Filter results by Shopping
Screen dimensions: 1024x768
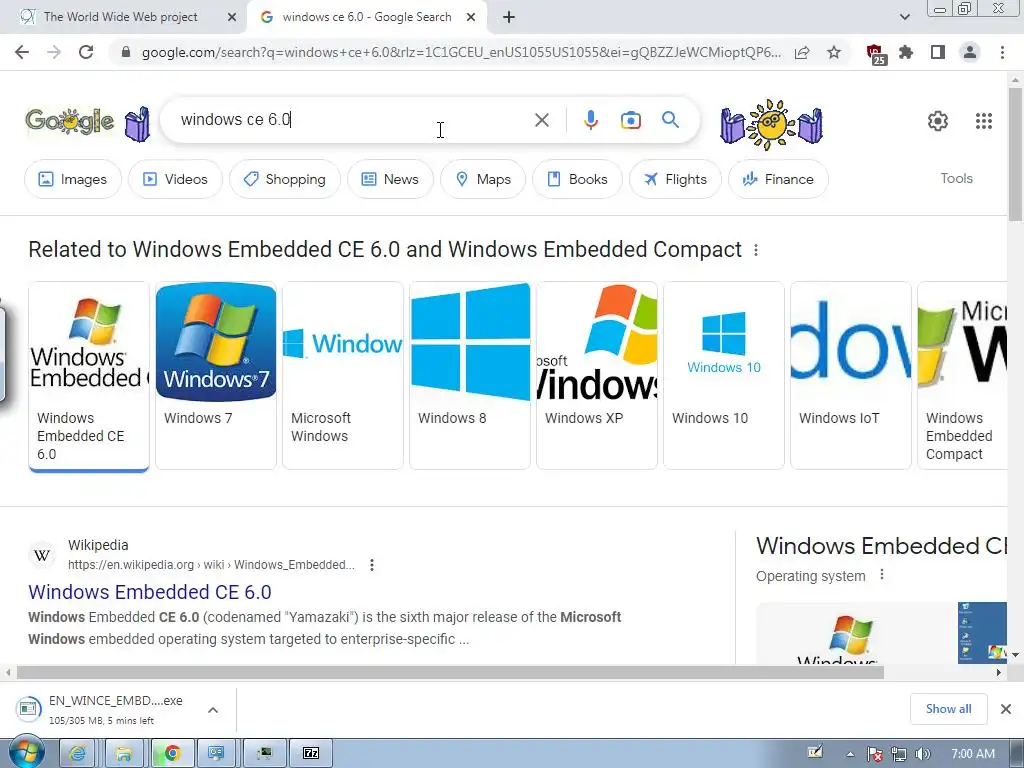coord(285,179)
